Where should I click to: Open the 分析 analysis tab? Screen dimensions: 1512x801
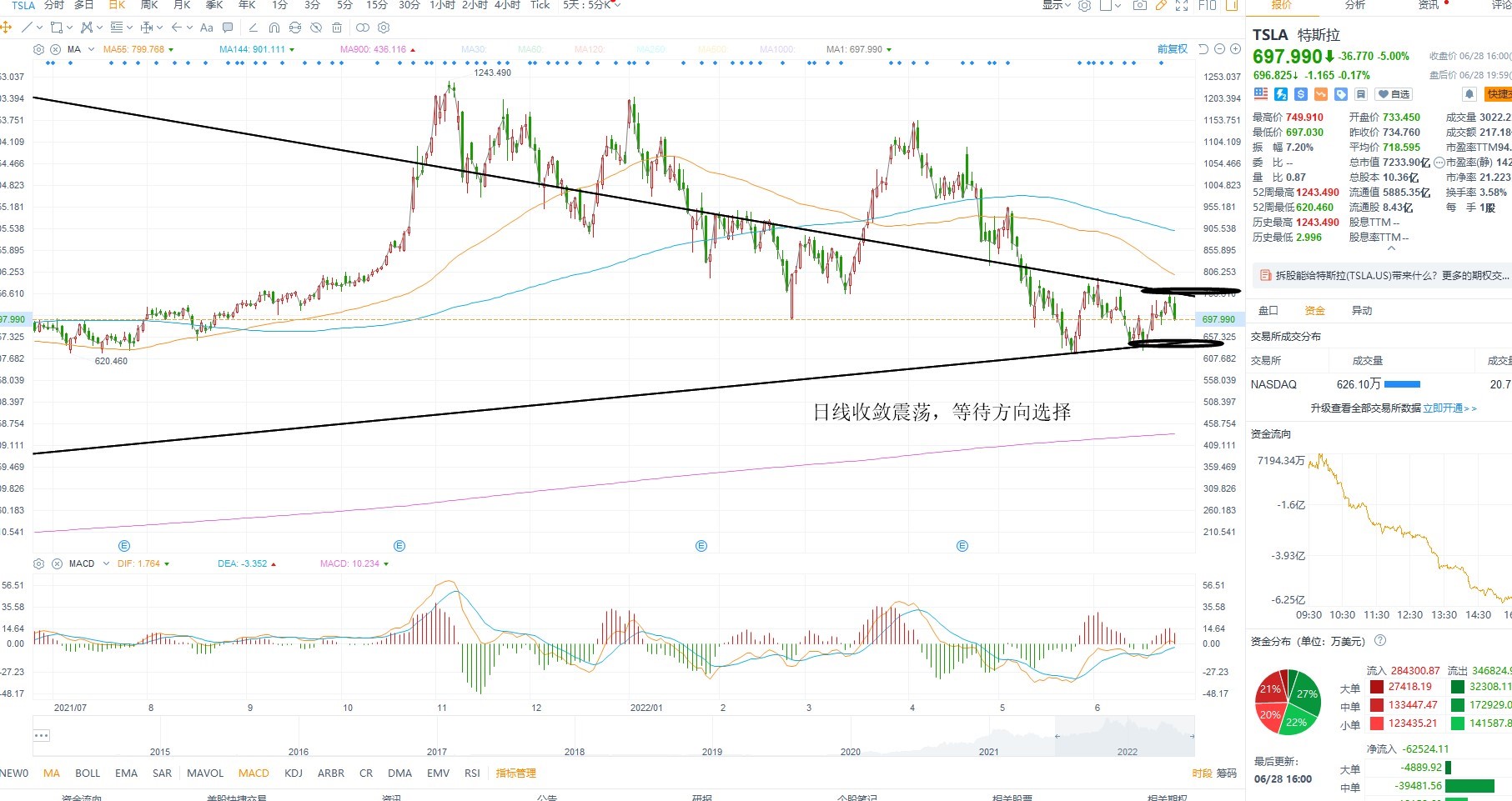coord(1355,5)
